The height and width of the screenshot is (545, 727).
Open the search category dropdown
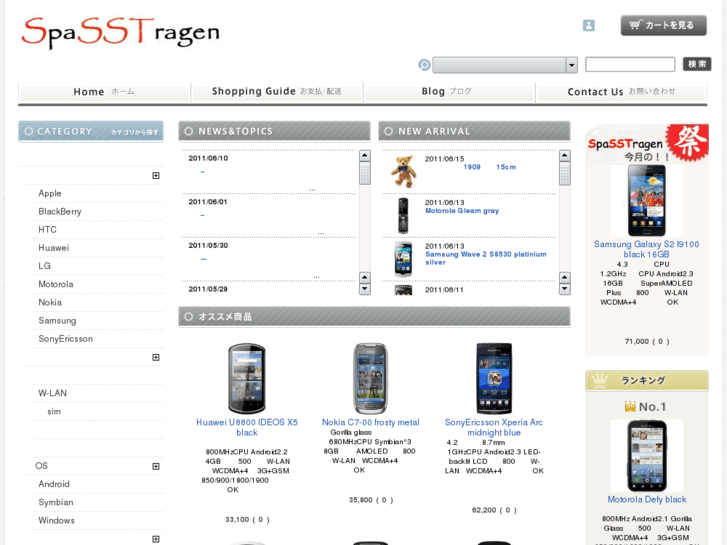504,65
